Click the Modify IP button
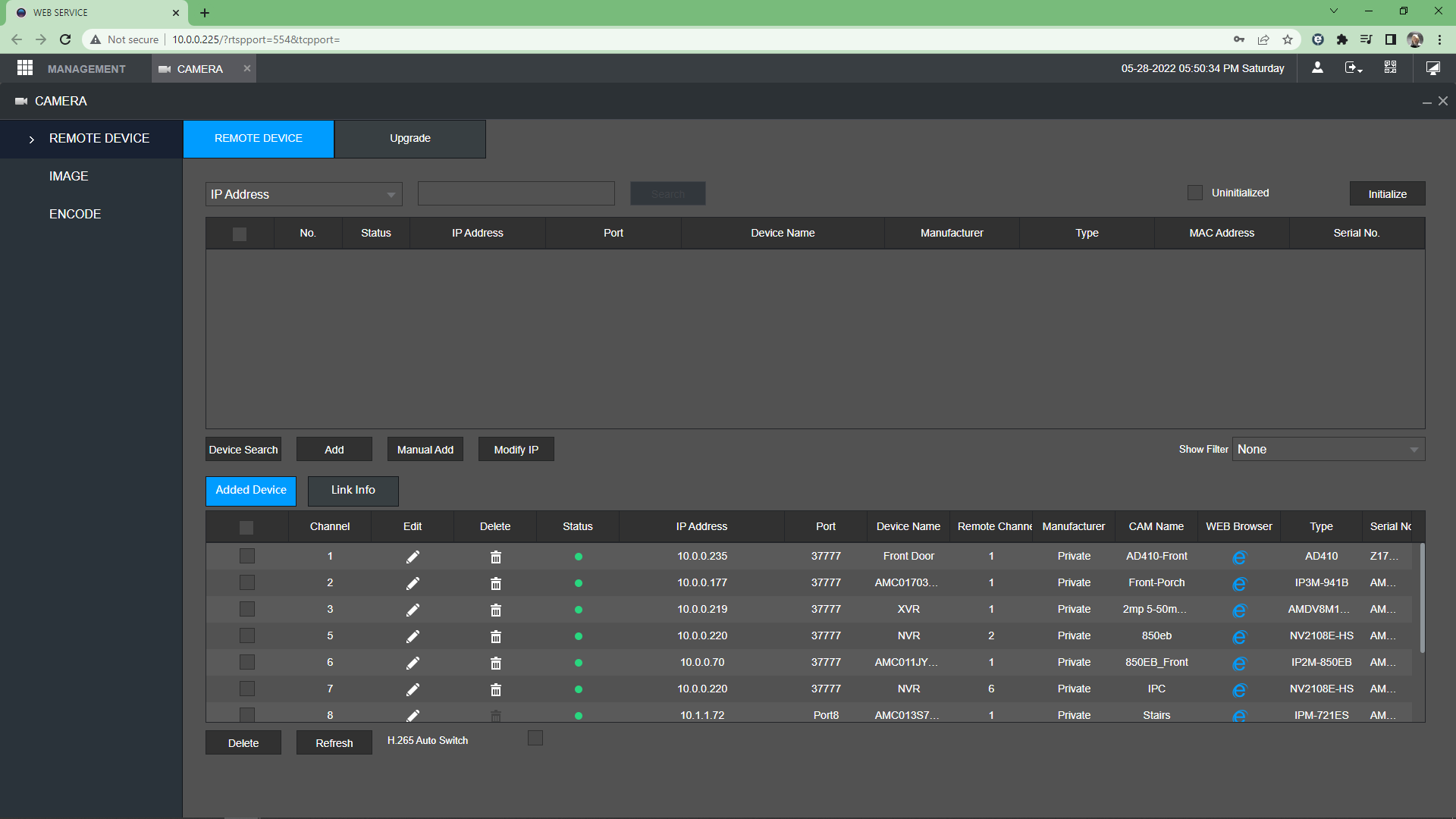The height and width of the screenshot is (819, 1456). click(516, 449)
